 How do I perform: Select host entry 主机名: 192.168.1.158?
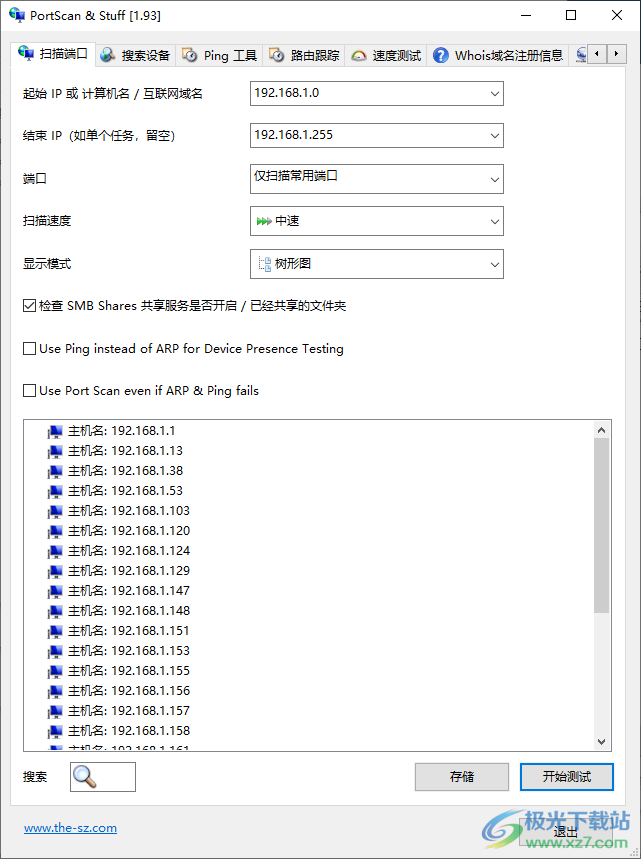click(x=129, y=730)
